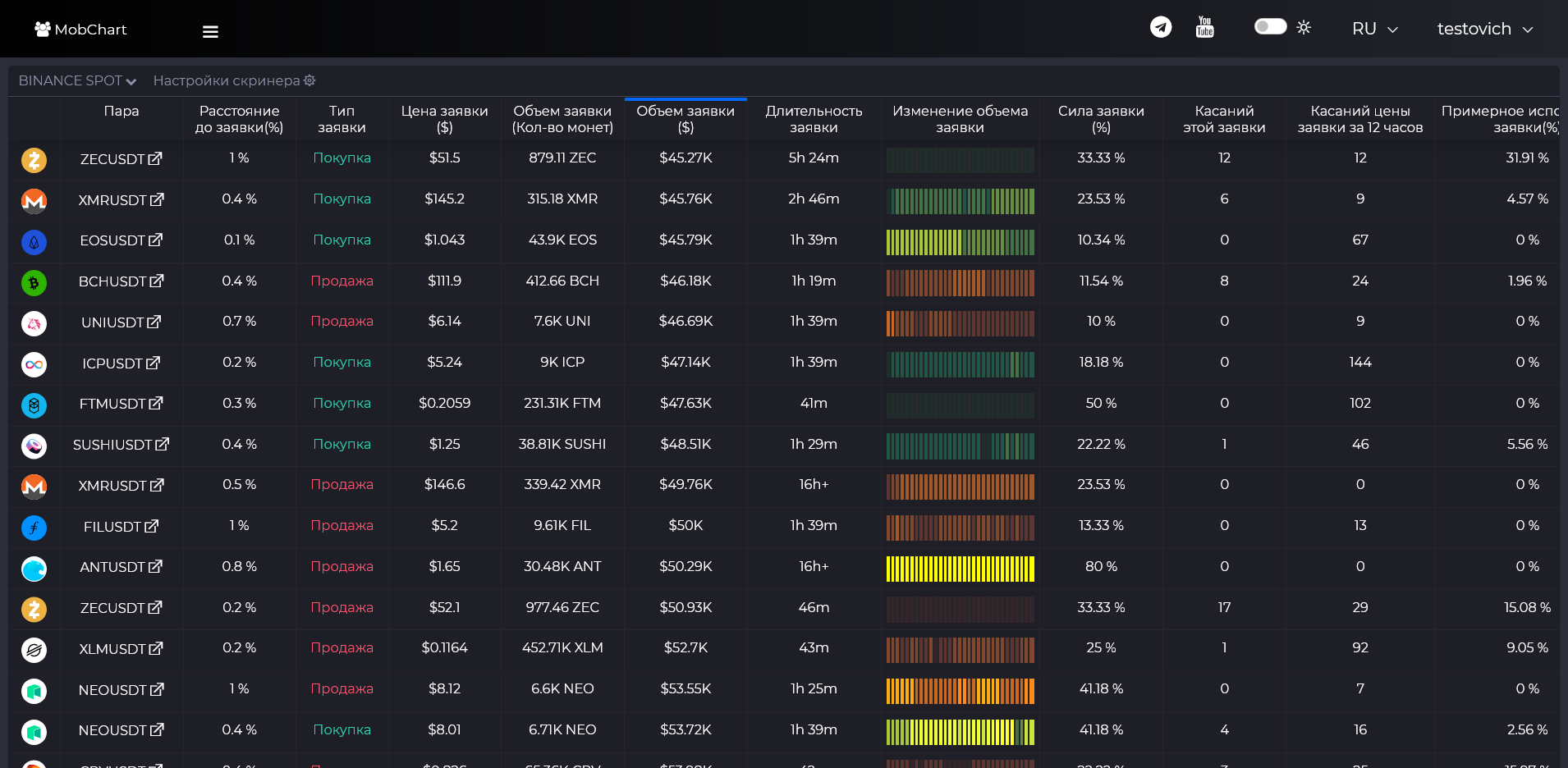1568x768 pixels.
Task: Click the UNIUSDT coin logo
Action: pos(34,323)
